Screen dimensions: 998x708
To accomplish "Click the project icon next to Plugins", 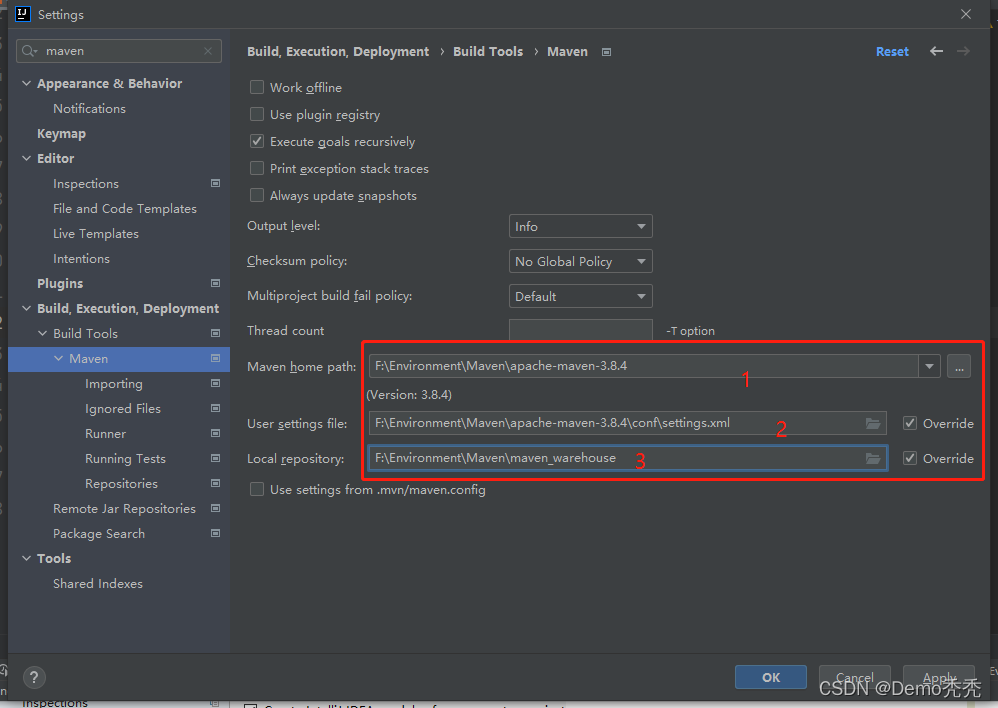I will pos(216,283).
